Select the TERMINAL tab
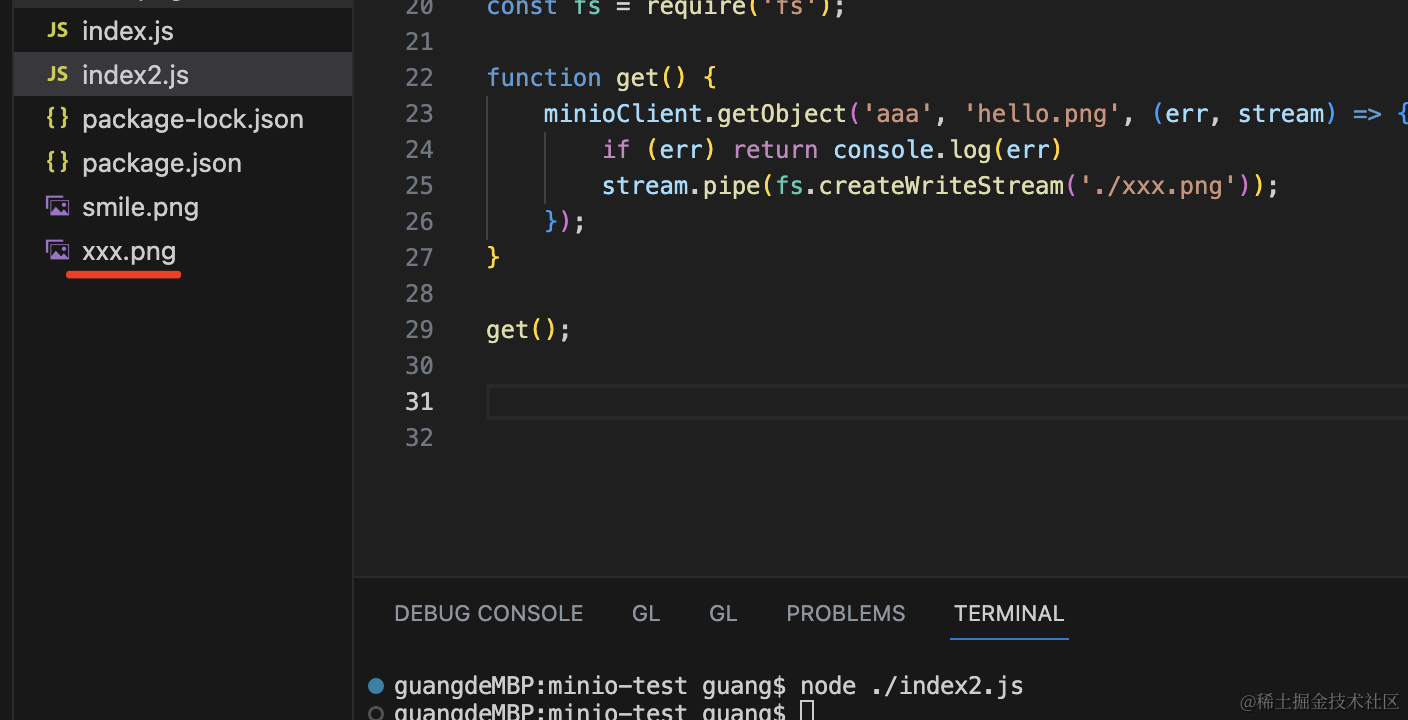 pos(1009,614)
